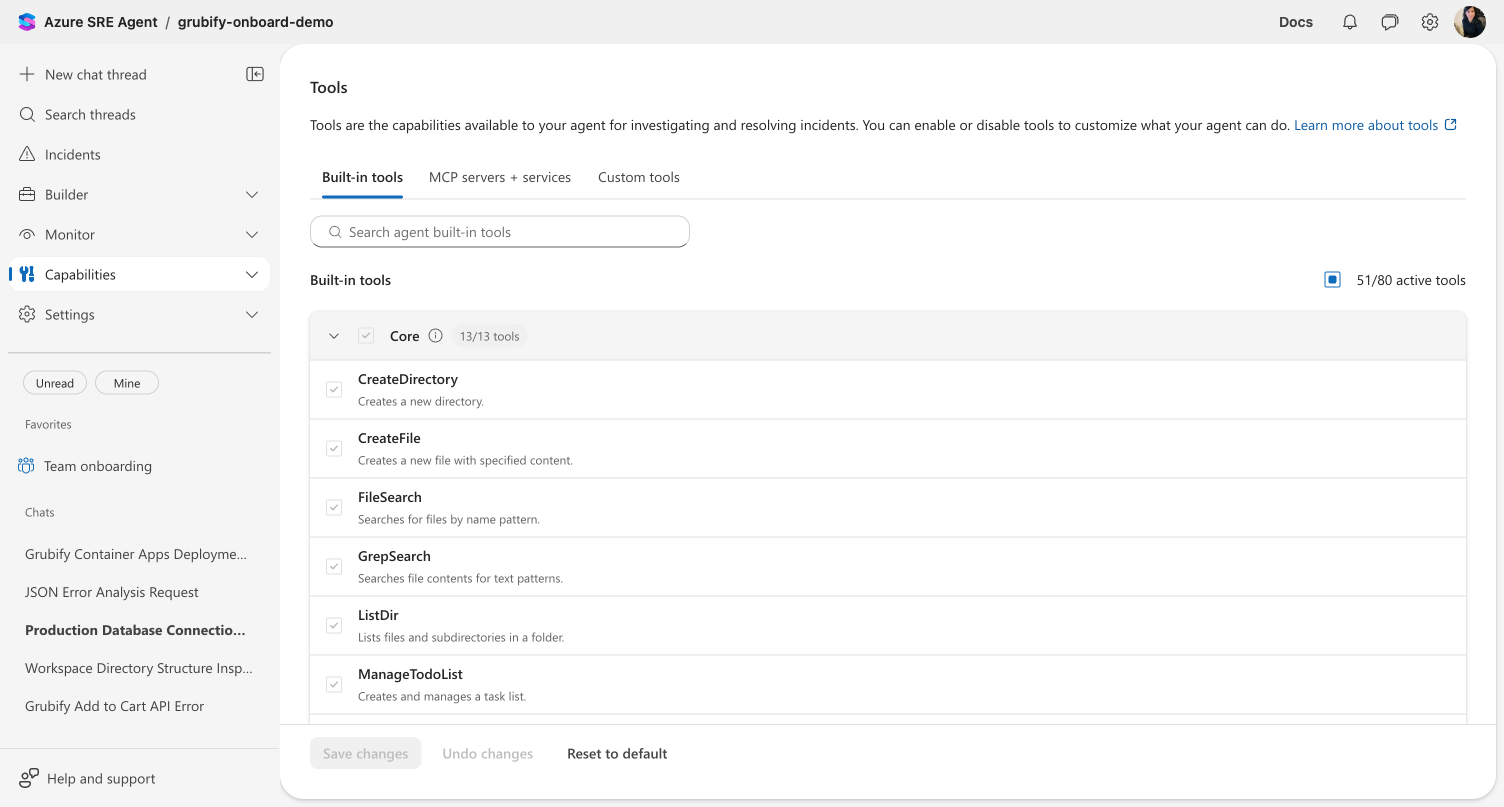Viewport: 1504px width, 807px height.
Task: Click the Help and support icon
Action: point(29,778)
